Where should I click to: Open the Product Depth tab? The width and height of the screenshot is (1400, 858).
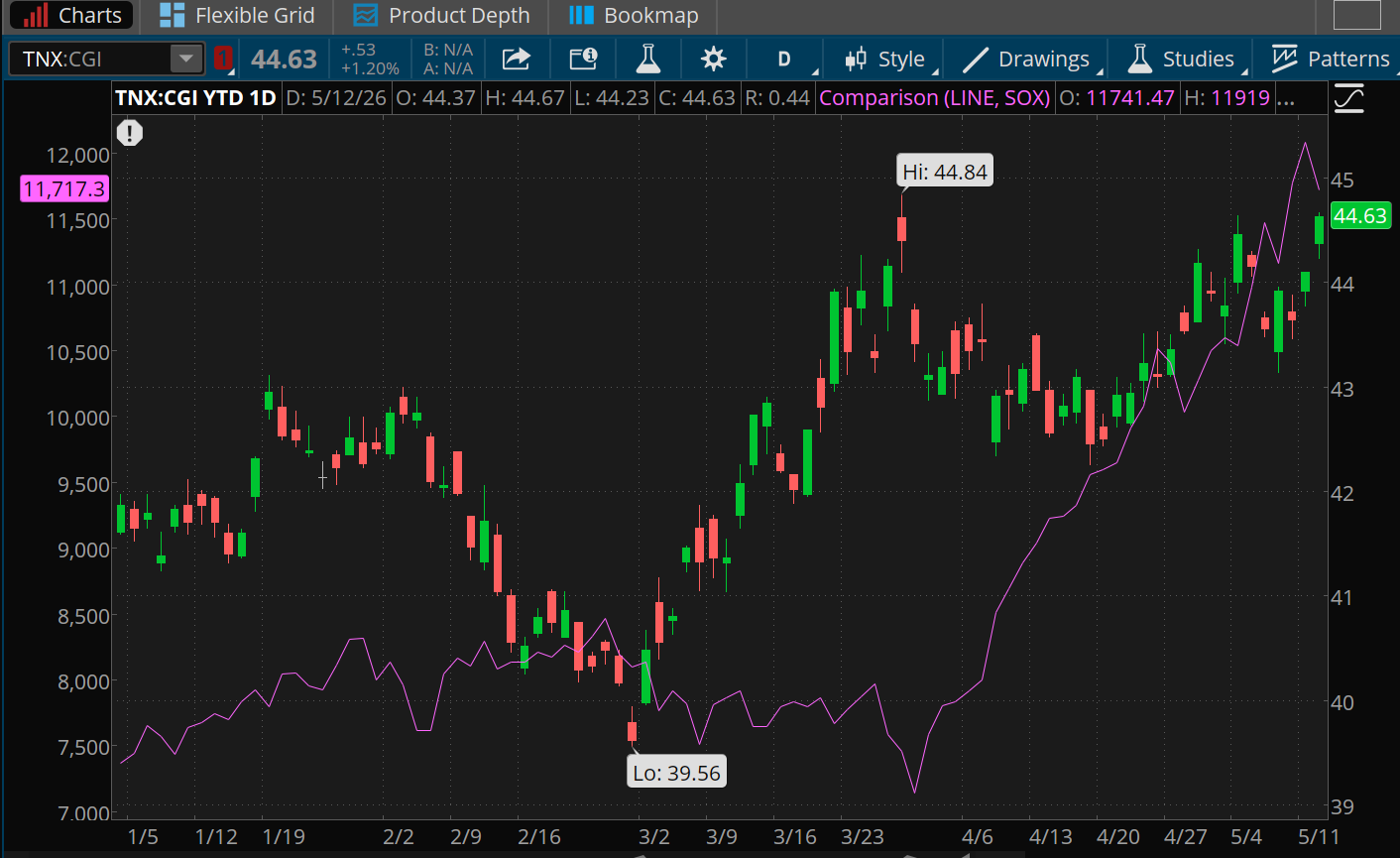[442, 16]
